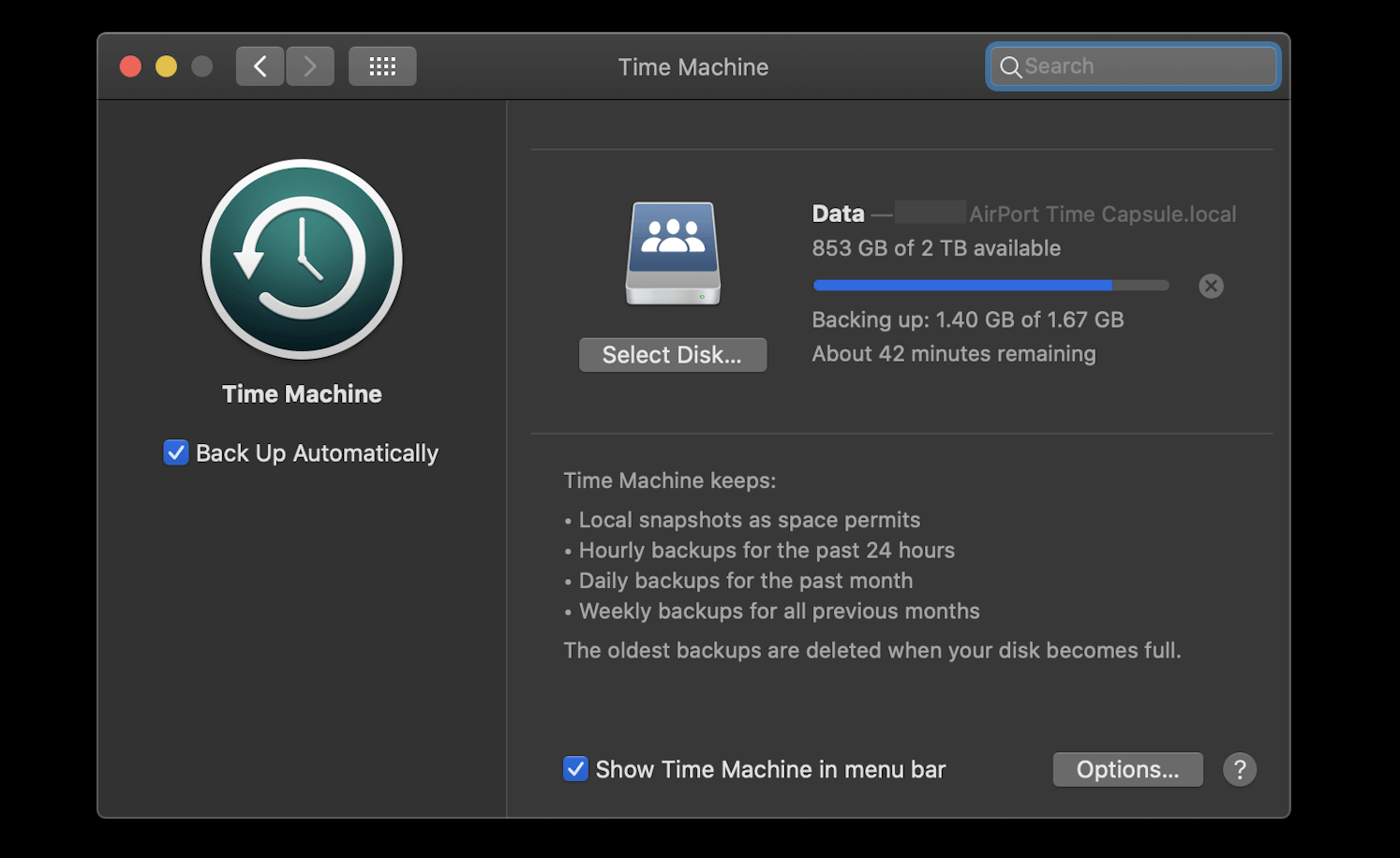Screen dimensions: 1400x858
Task: Open Time Machine Options
Action: [1127, 769]
